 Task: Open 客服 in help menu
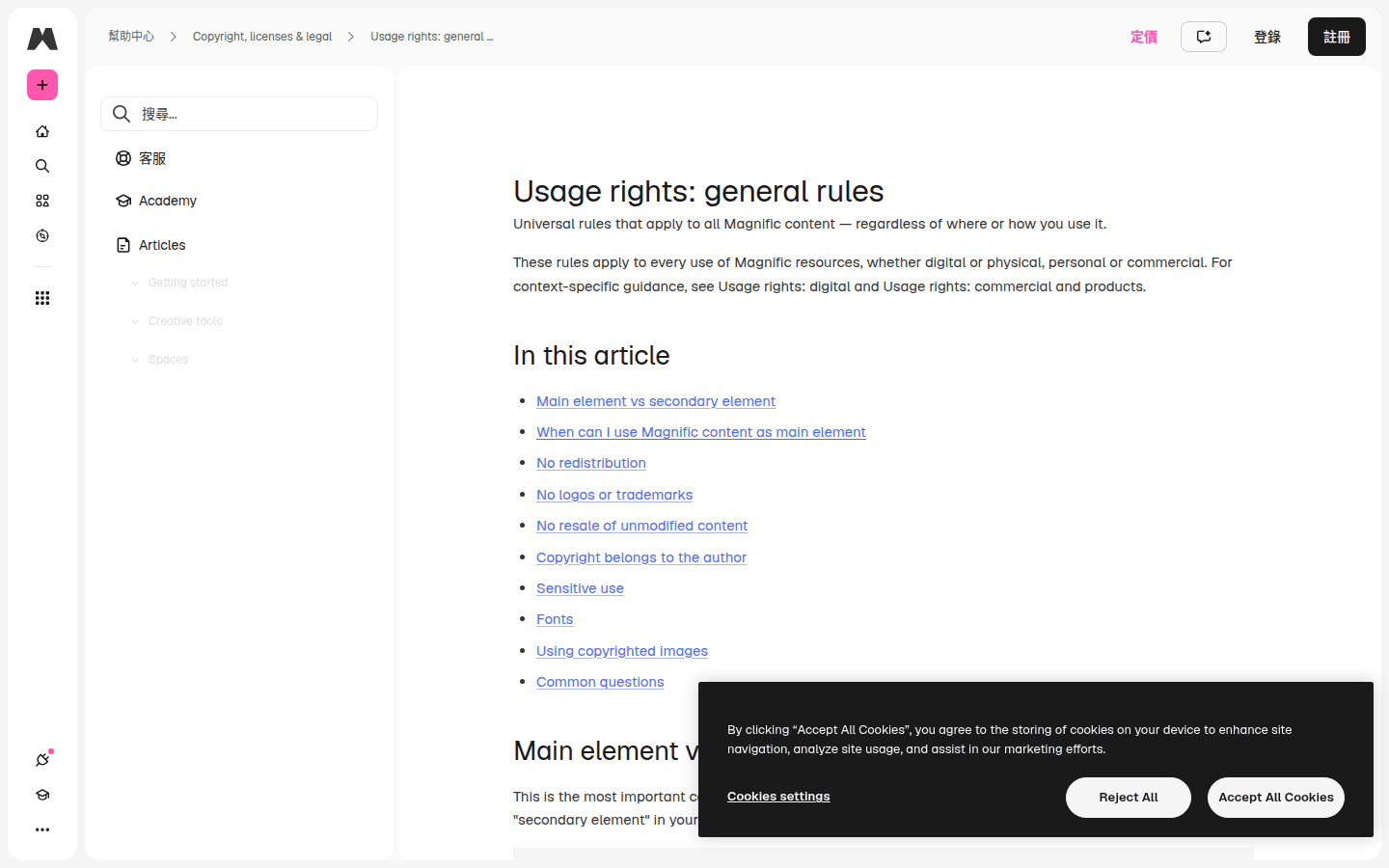[152, 158]
